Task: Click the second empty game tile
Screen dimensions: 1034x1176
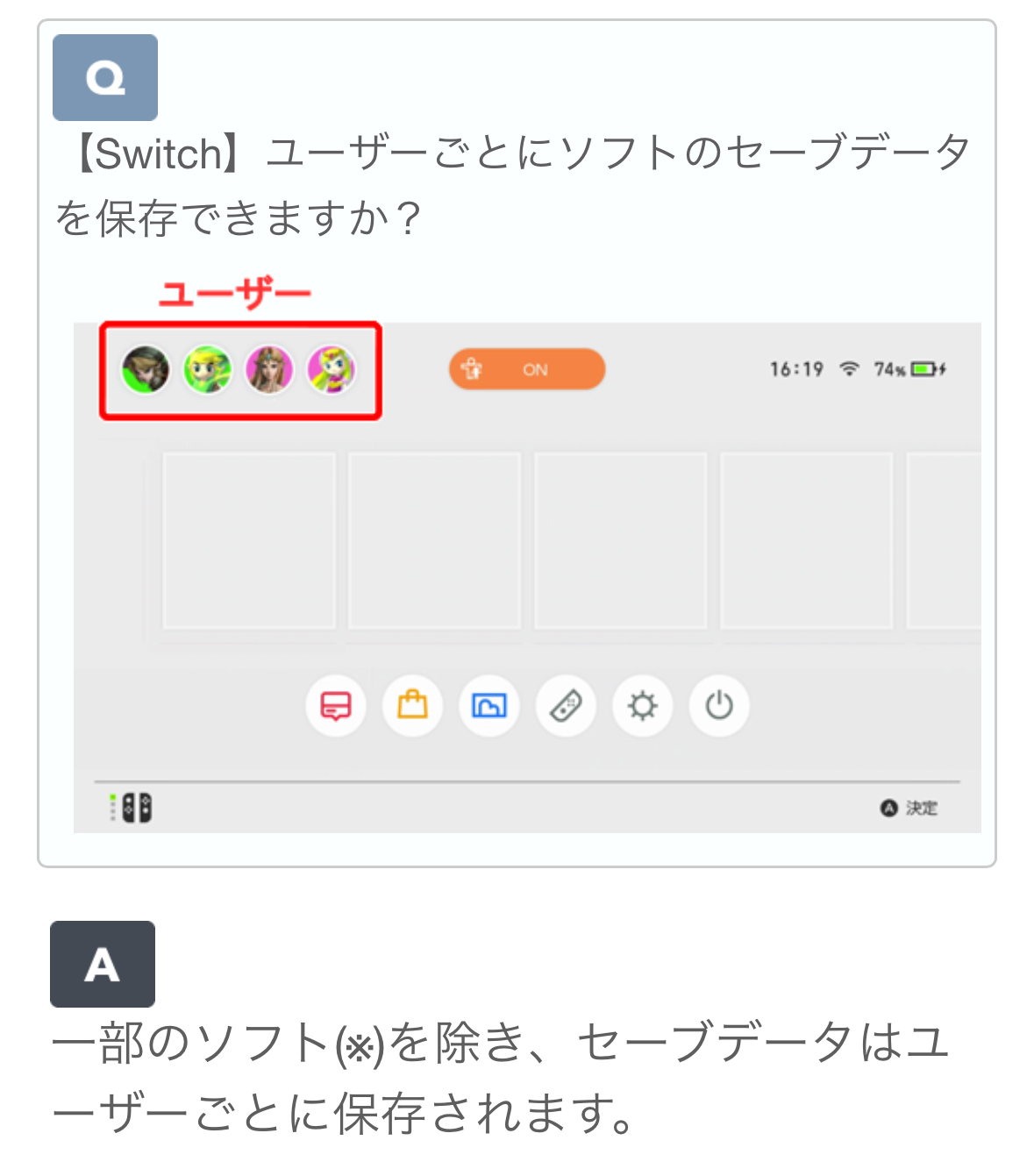Action: (x=435, y=541)
